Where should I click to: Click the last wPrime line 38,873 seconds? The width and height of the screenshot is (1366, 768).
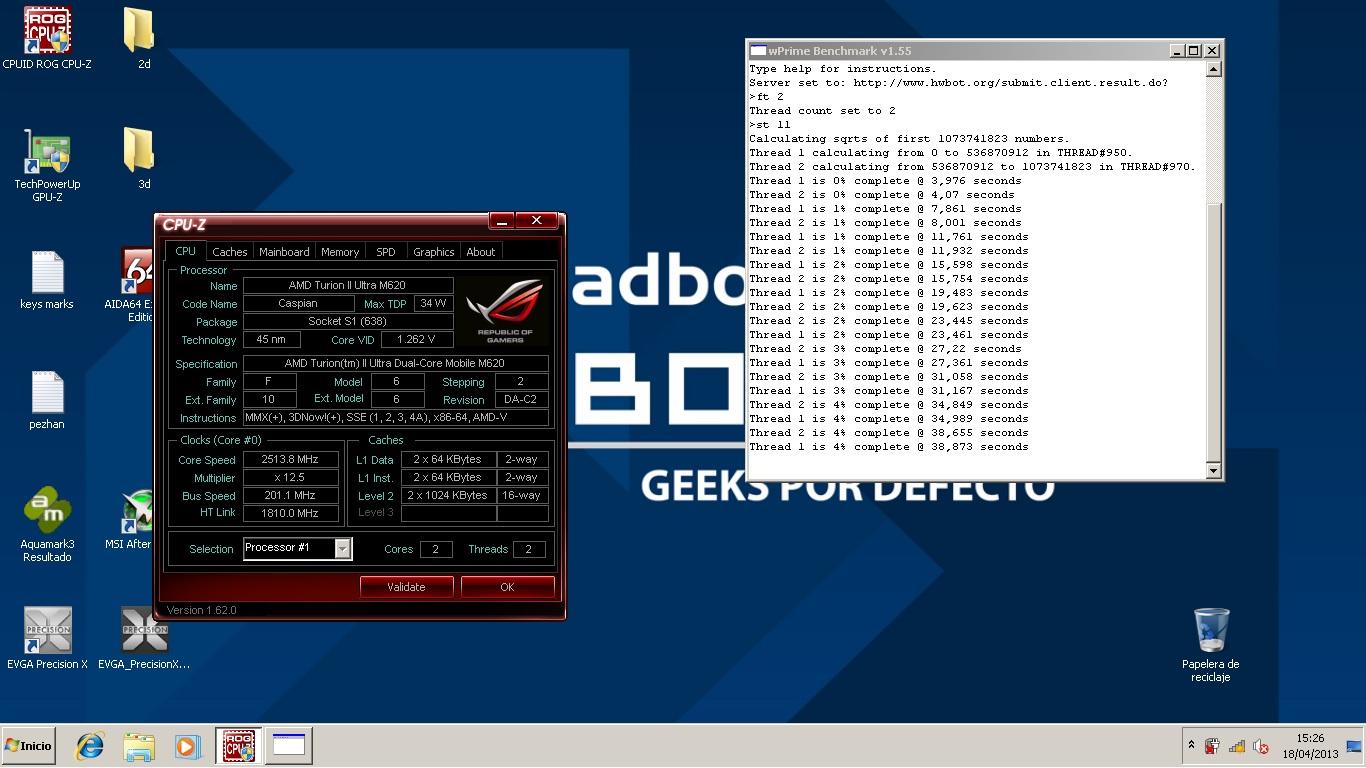(889, 447)
